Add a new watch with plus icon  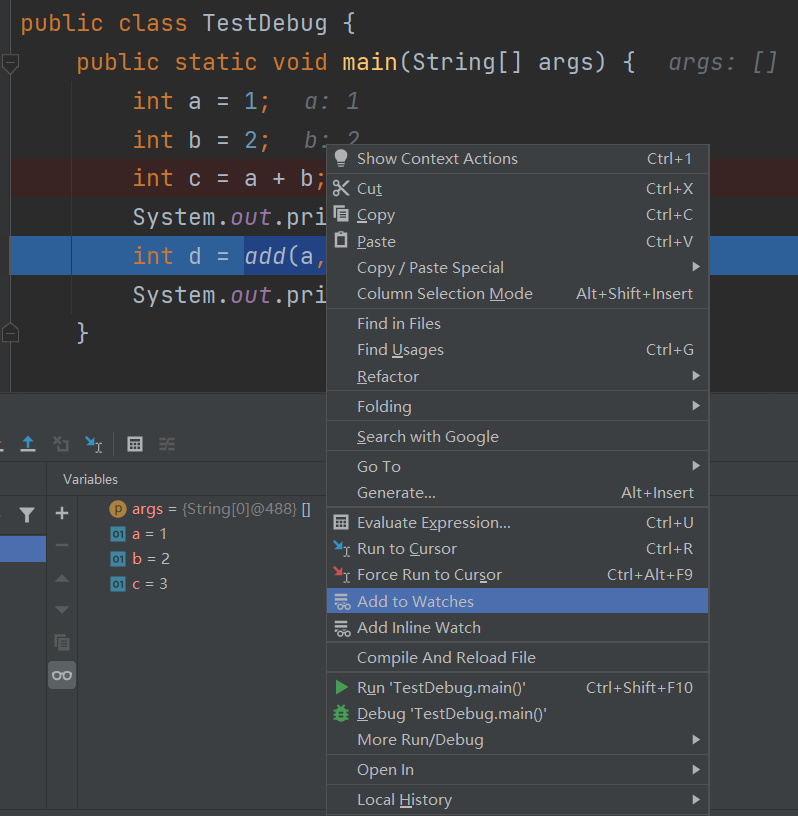[62, 513]
